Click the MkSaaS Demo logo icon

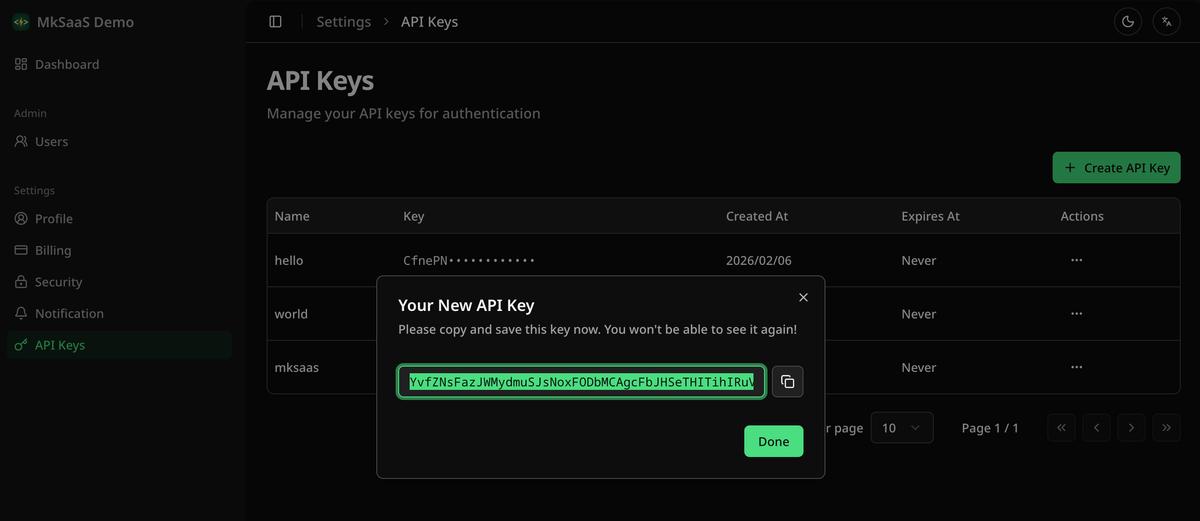coord(20,22)
